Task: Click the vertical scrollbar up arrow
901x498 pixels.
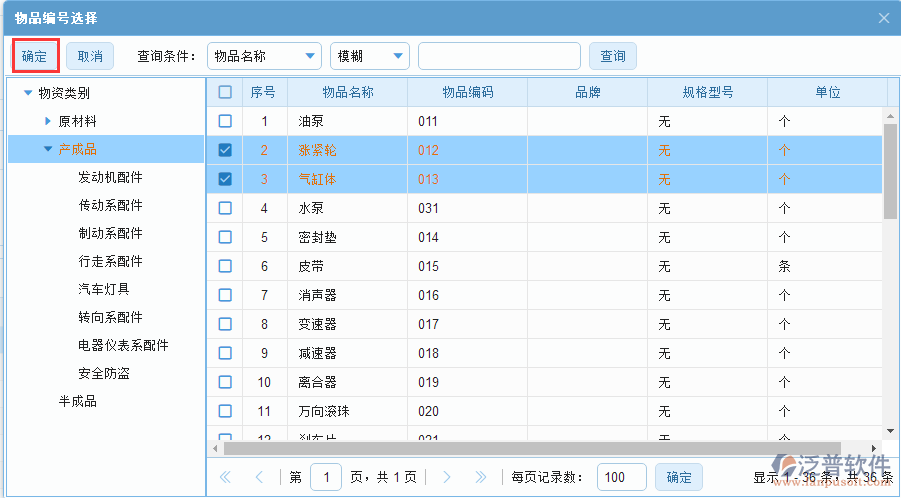Action: [890, 117]
